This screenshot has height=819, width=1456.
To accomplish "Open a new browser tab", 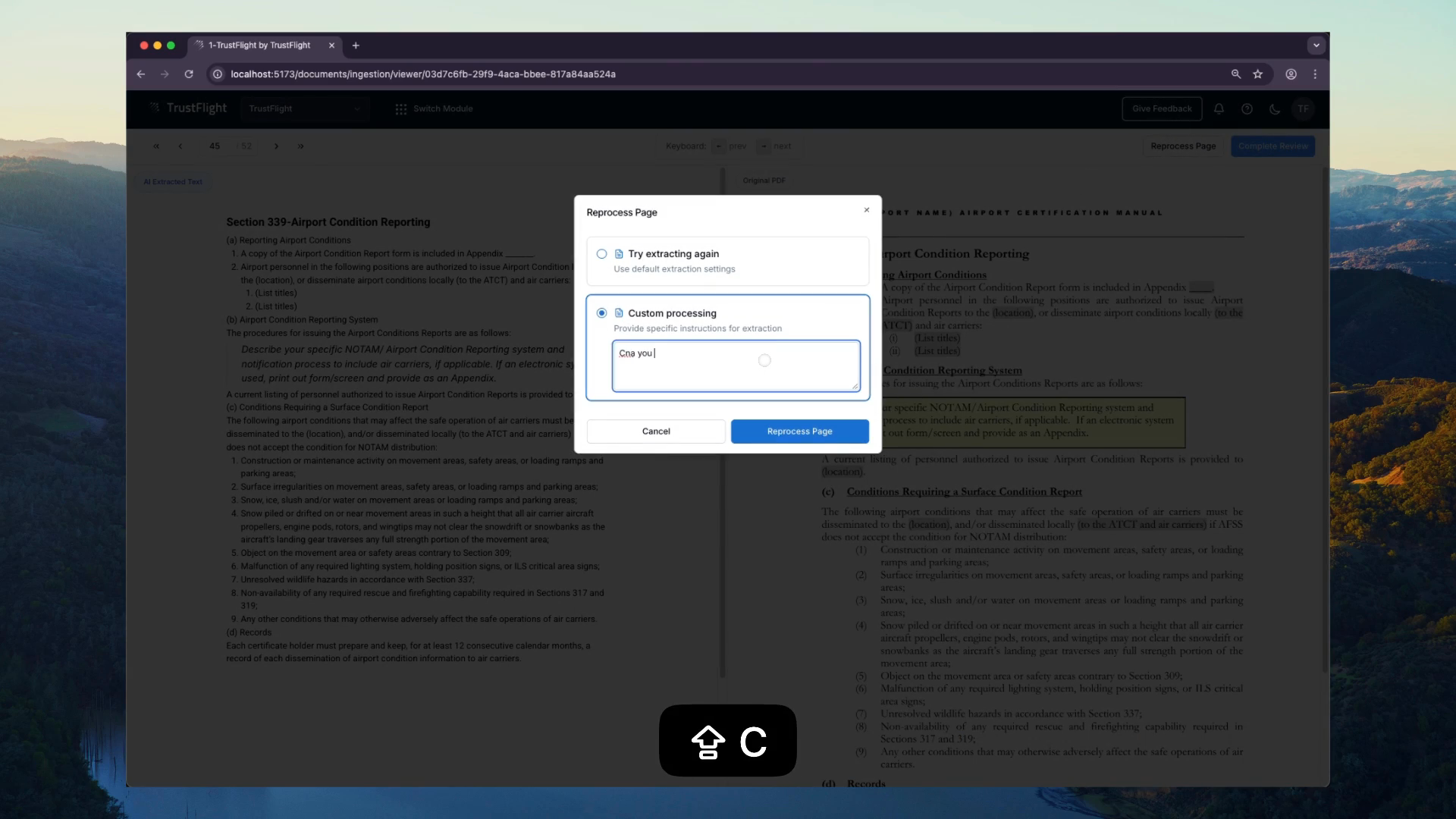I will click(356, 45).
